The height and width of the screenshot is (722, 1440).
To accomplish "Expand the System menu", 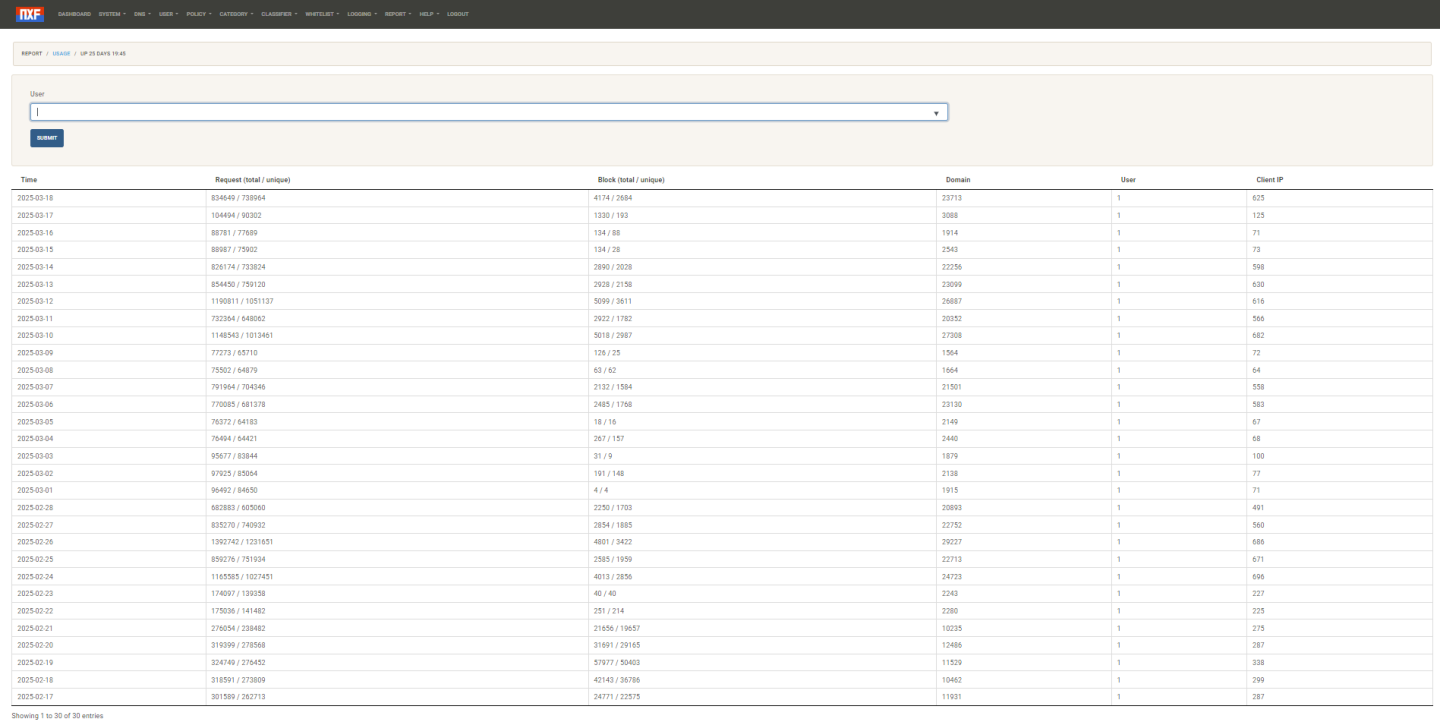I will click(112, 14).
